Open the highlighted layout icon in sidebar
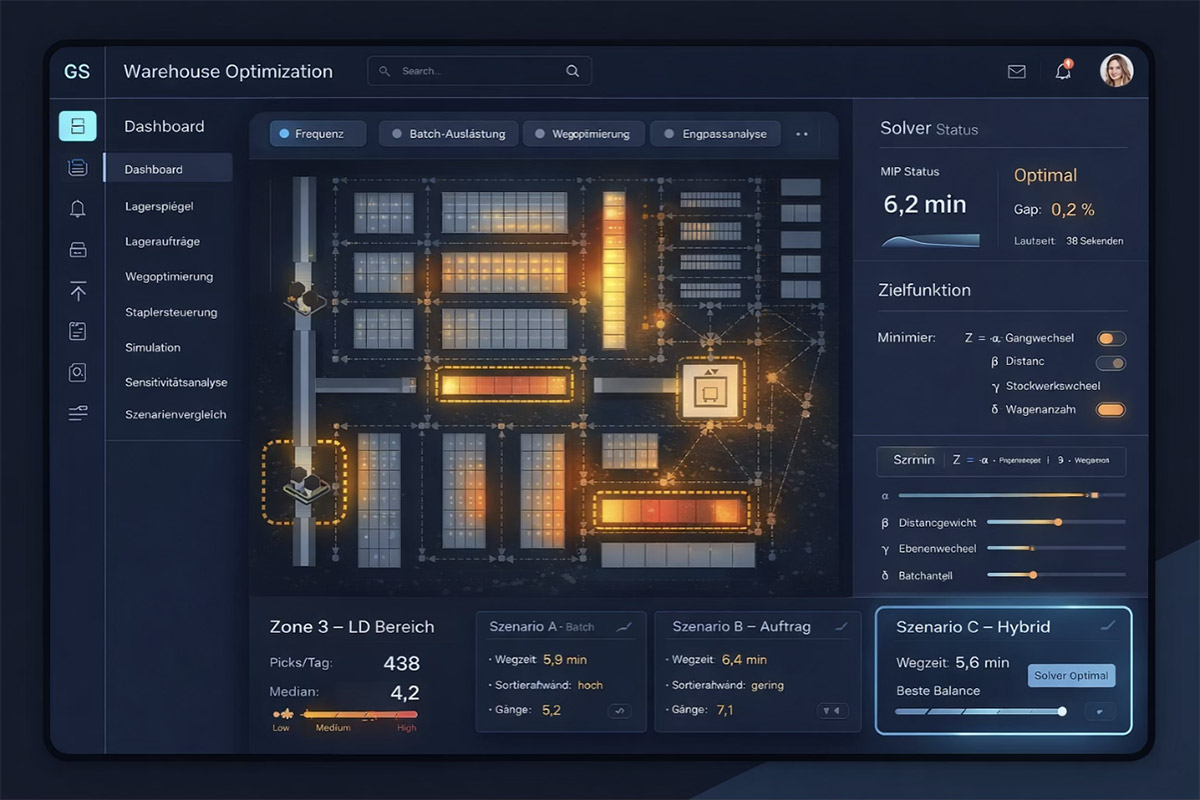This screenshot has width=1200, height=800. (77, 126)
